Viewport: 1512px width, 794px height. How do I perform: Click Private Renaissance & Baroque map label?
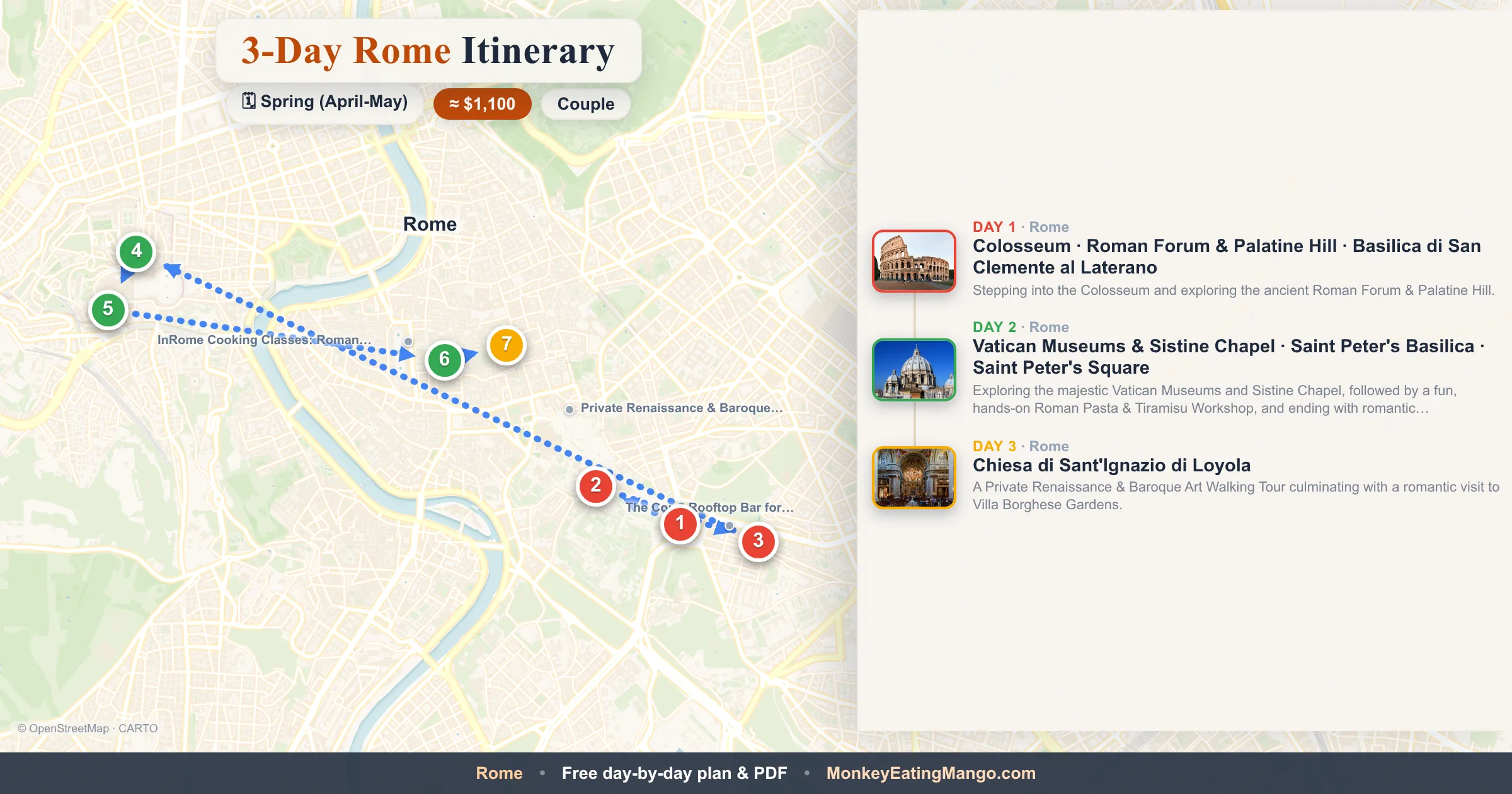point(682,408)
